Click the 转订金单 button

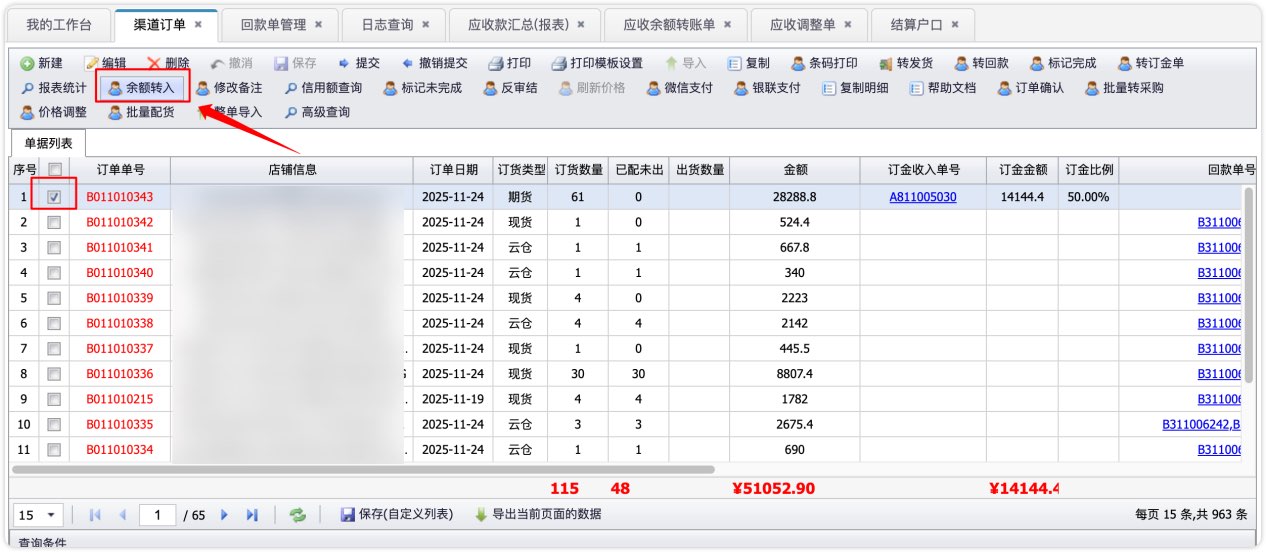click(1151, 63)
